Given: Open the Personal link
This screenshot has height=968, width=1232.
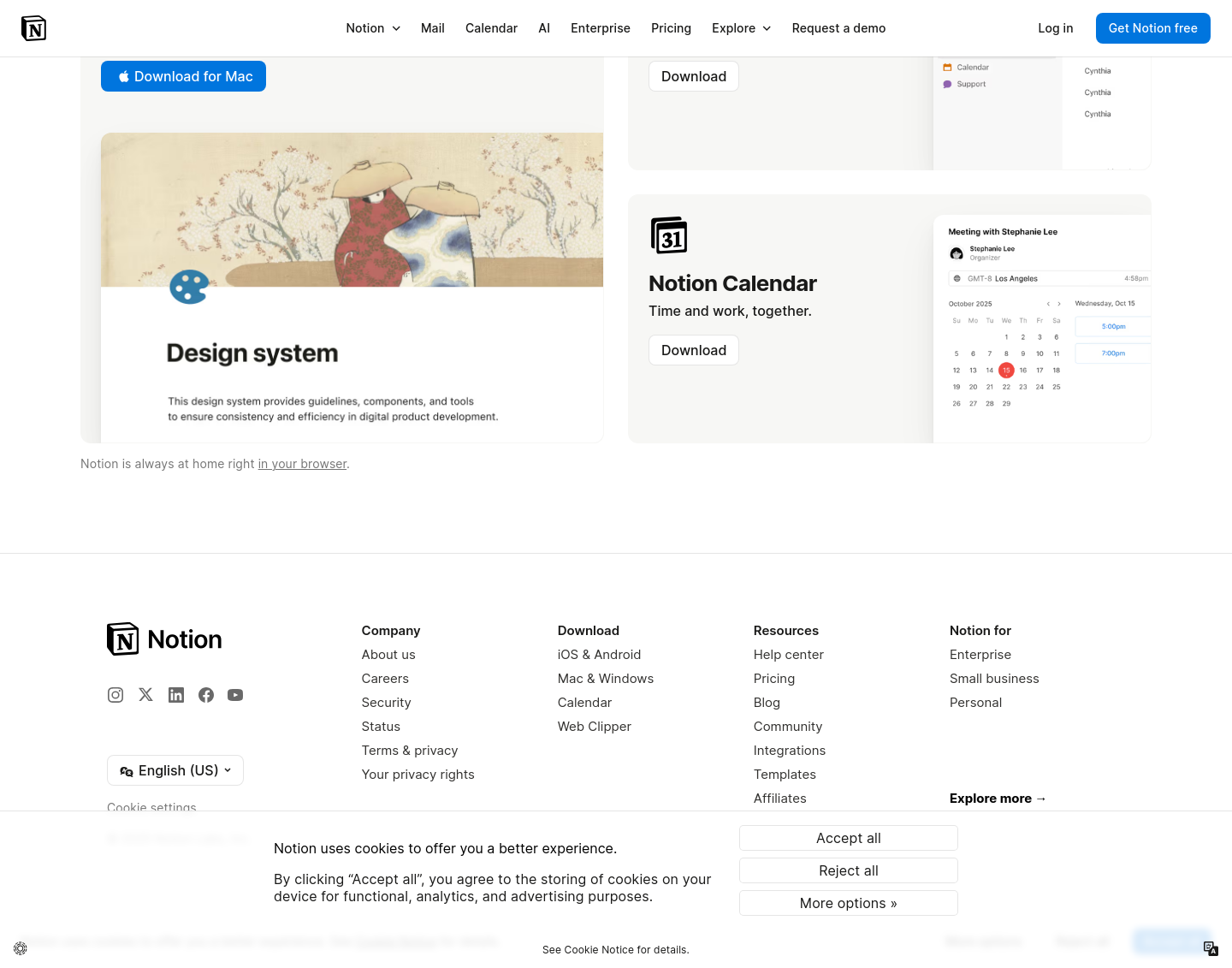Looking at the screenshot, I should coord(975,703).
